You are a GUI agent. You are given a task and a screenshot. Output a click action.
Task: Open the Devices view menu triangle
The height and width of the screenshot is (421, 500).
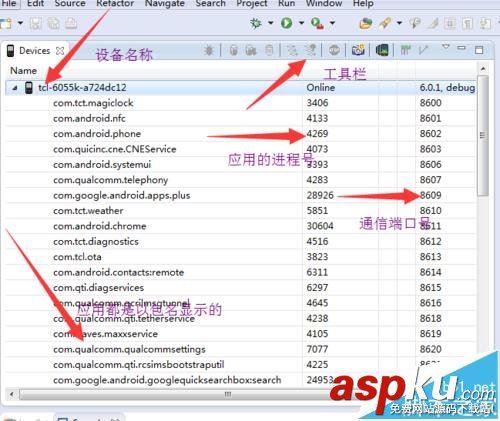[446, 47]
